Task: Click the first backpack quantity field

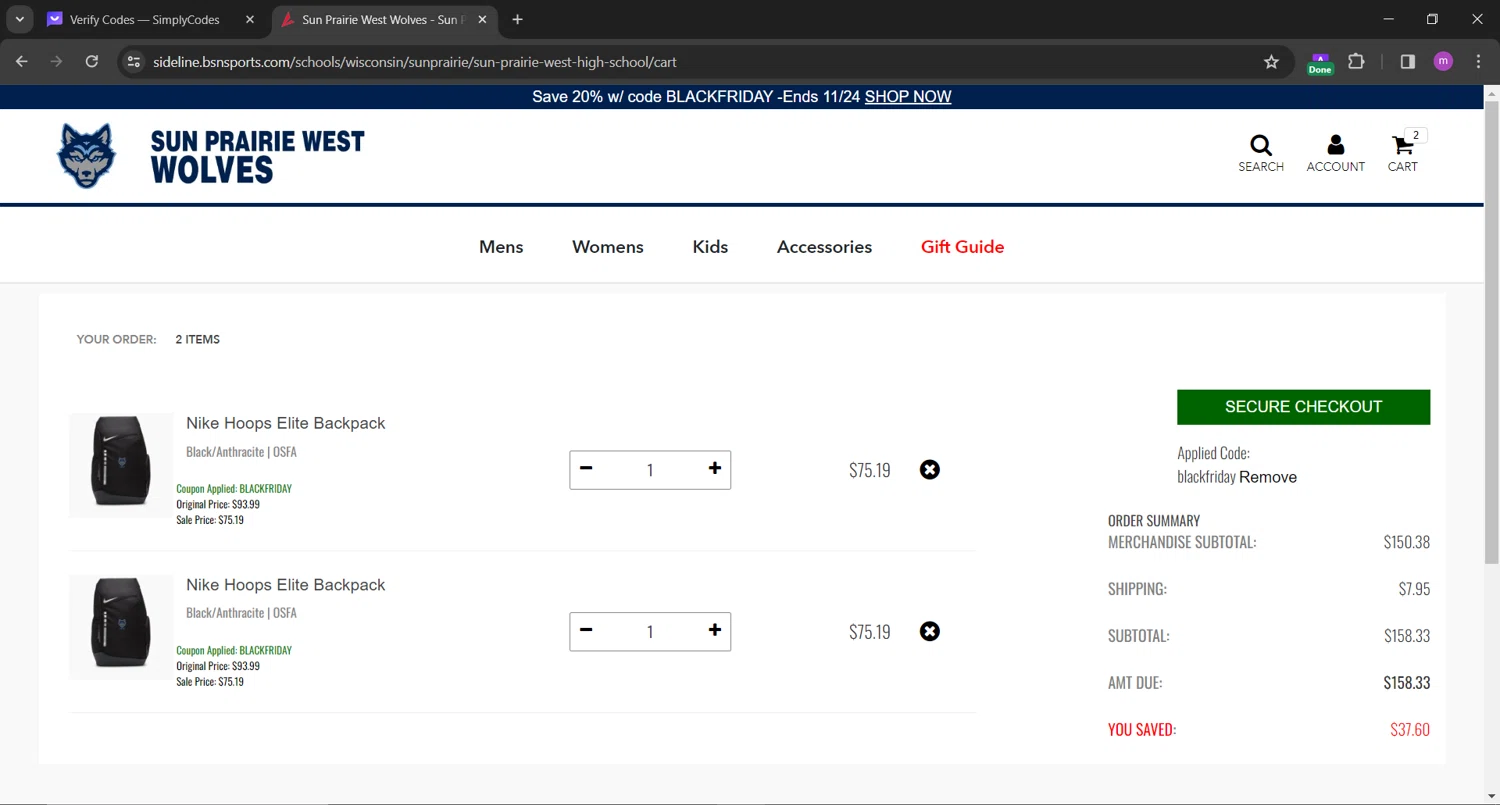Action: pos(650,470)
